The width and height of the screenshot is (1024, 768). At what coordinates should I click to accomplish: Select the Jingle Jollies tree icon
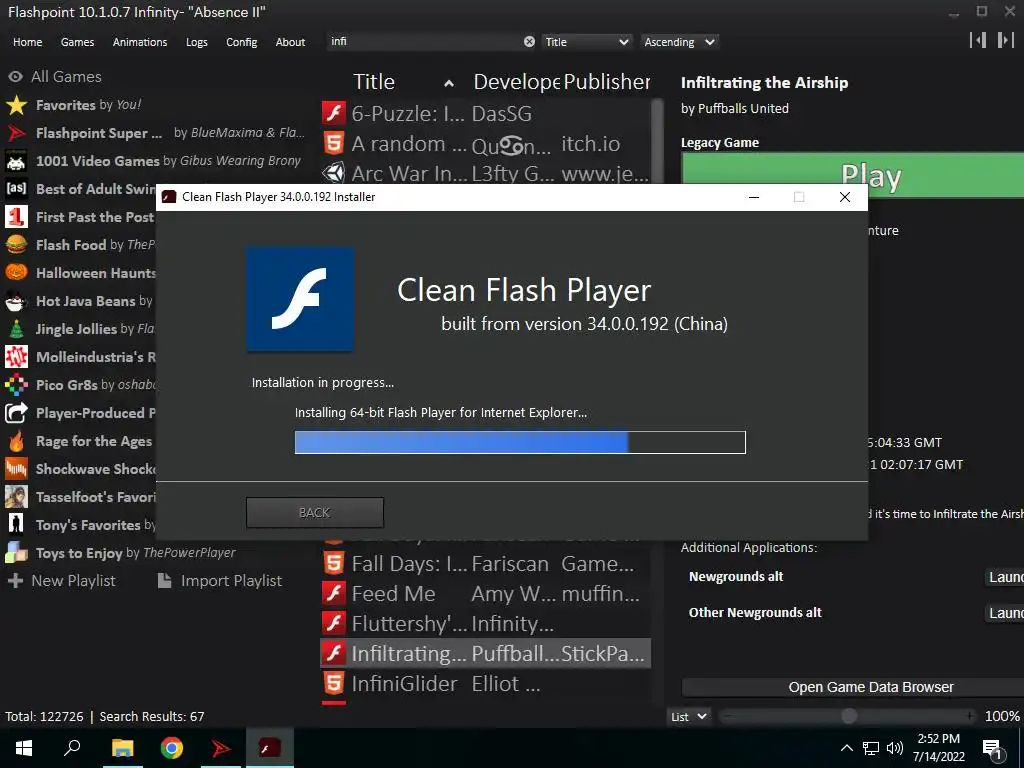pyautogui.click(x=16, y=329)
